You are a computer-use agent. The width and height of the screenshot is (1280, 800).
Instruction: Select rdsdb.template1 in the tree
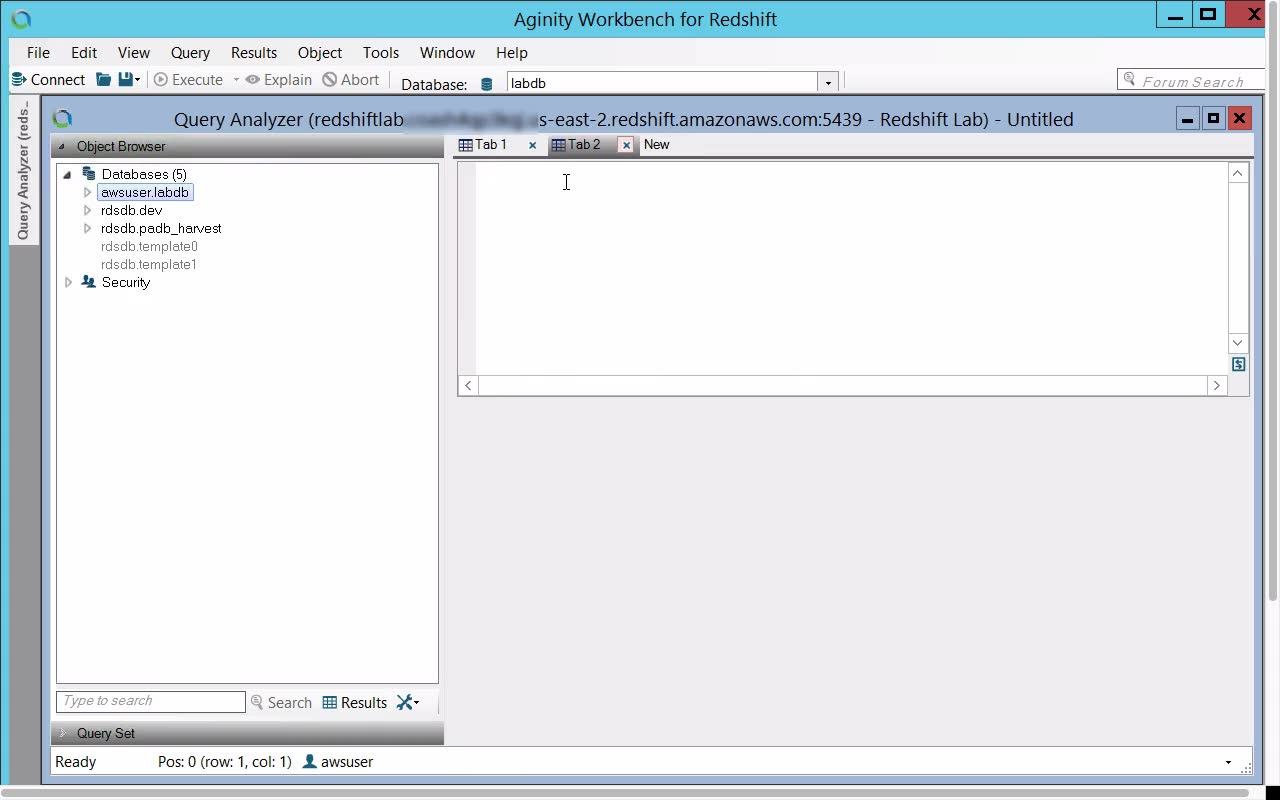(x=149, y=264)
